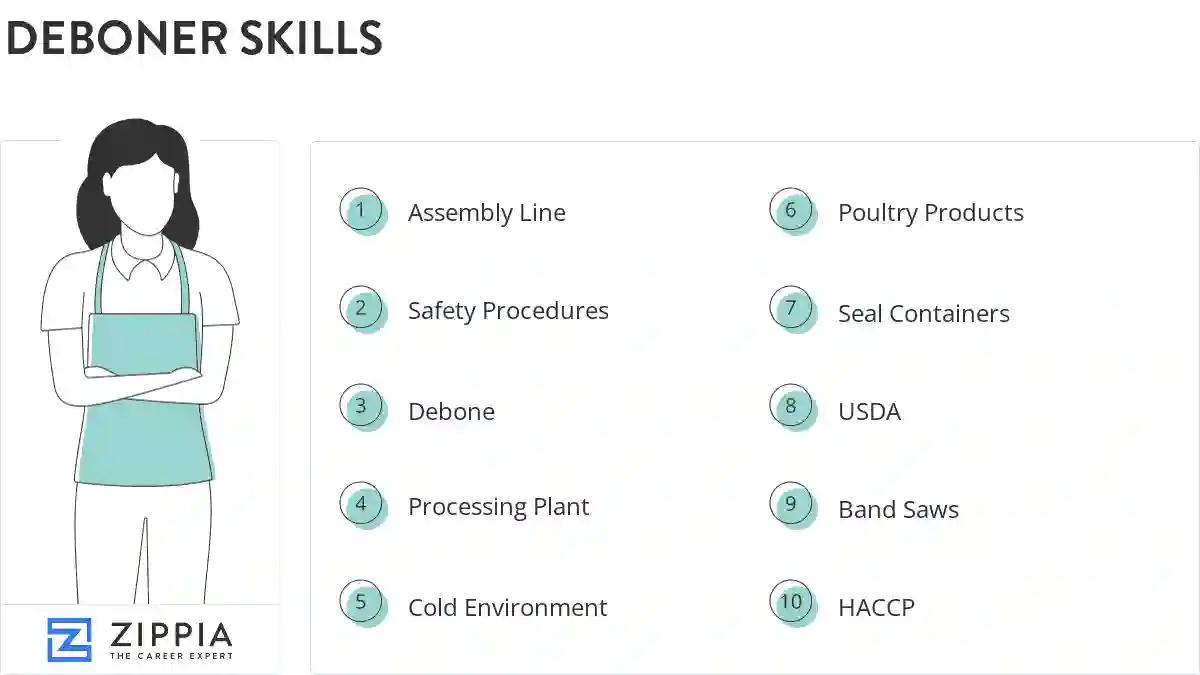Click the number 10 circle badge
The height and width of the screenshot is (675, 1200).
tap(792, 603)
